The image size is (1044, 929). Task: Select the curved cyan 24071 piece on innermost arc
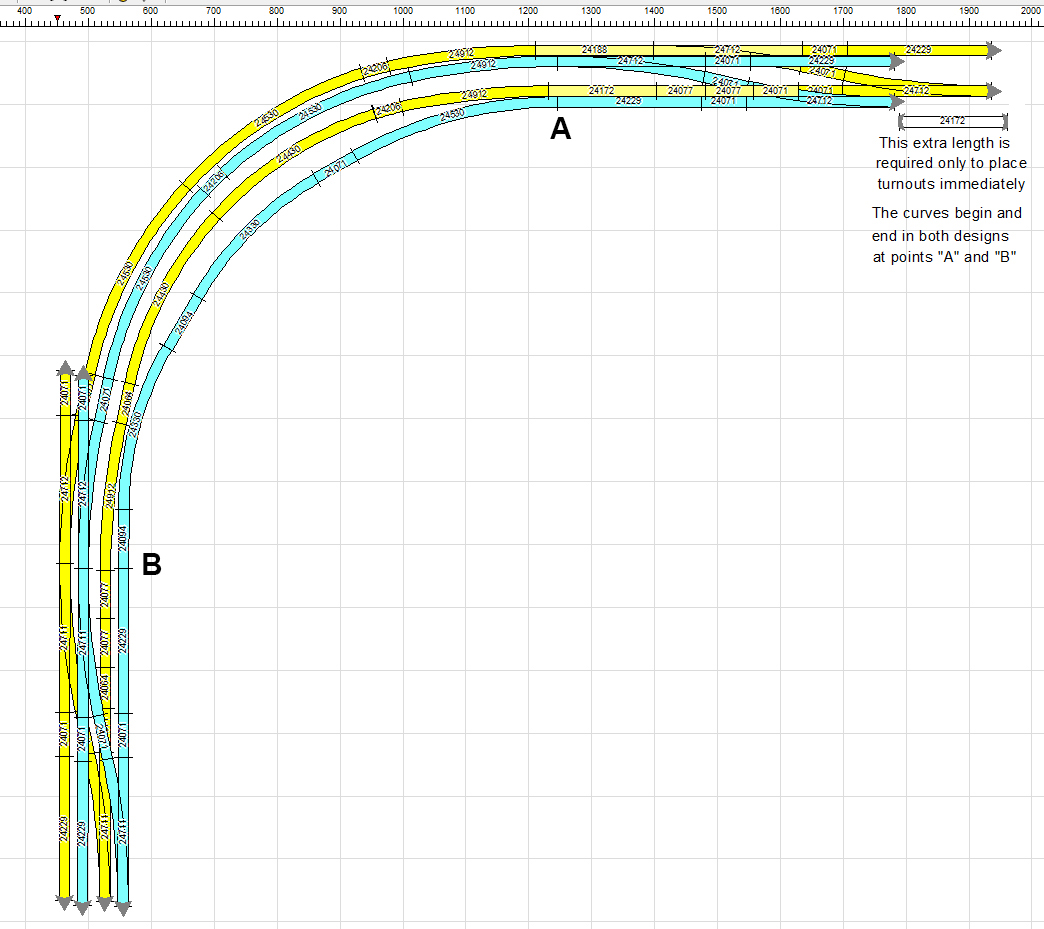point(335,168)
